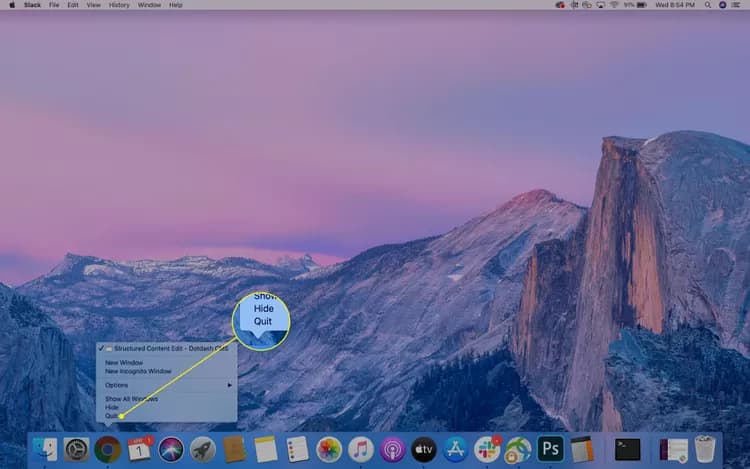
Task: Launch the Music app from Dock
Action: pyautogui.click(x=361, y=449)
